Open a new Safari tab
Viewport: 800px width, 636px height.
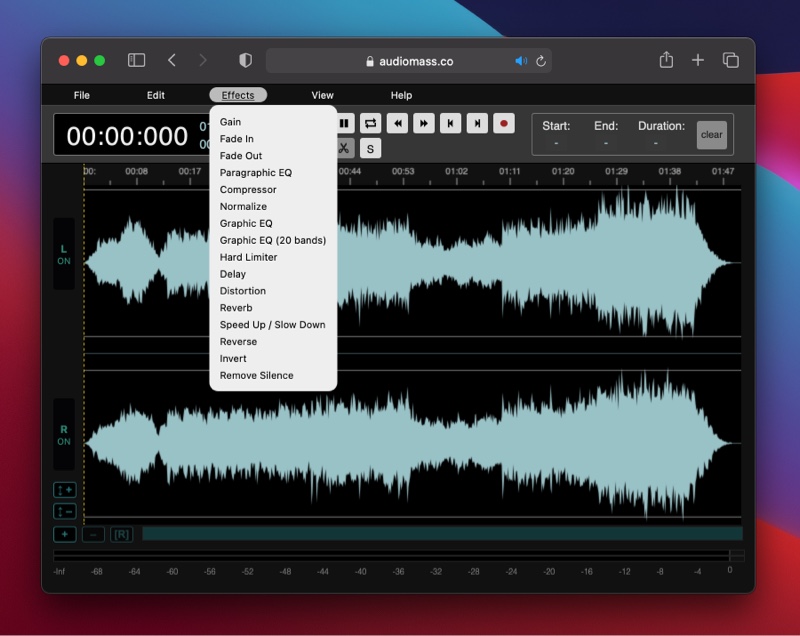point(697,60)
